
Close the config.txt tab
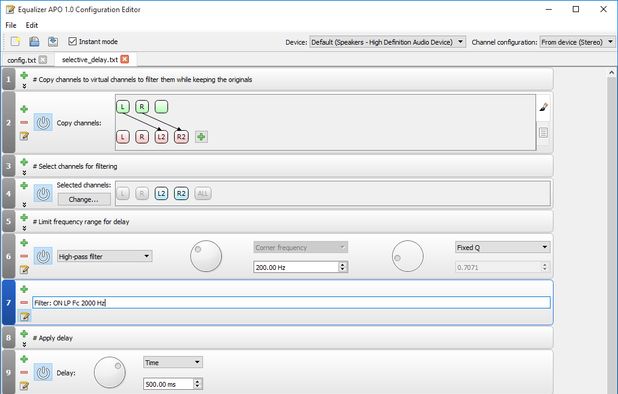click(x=43, y=59)
